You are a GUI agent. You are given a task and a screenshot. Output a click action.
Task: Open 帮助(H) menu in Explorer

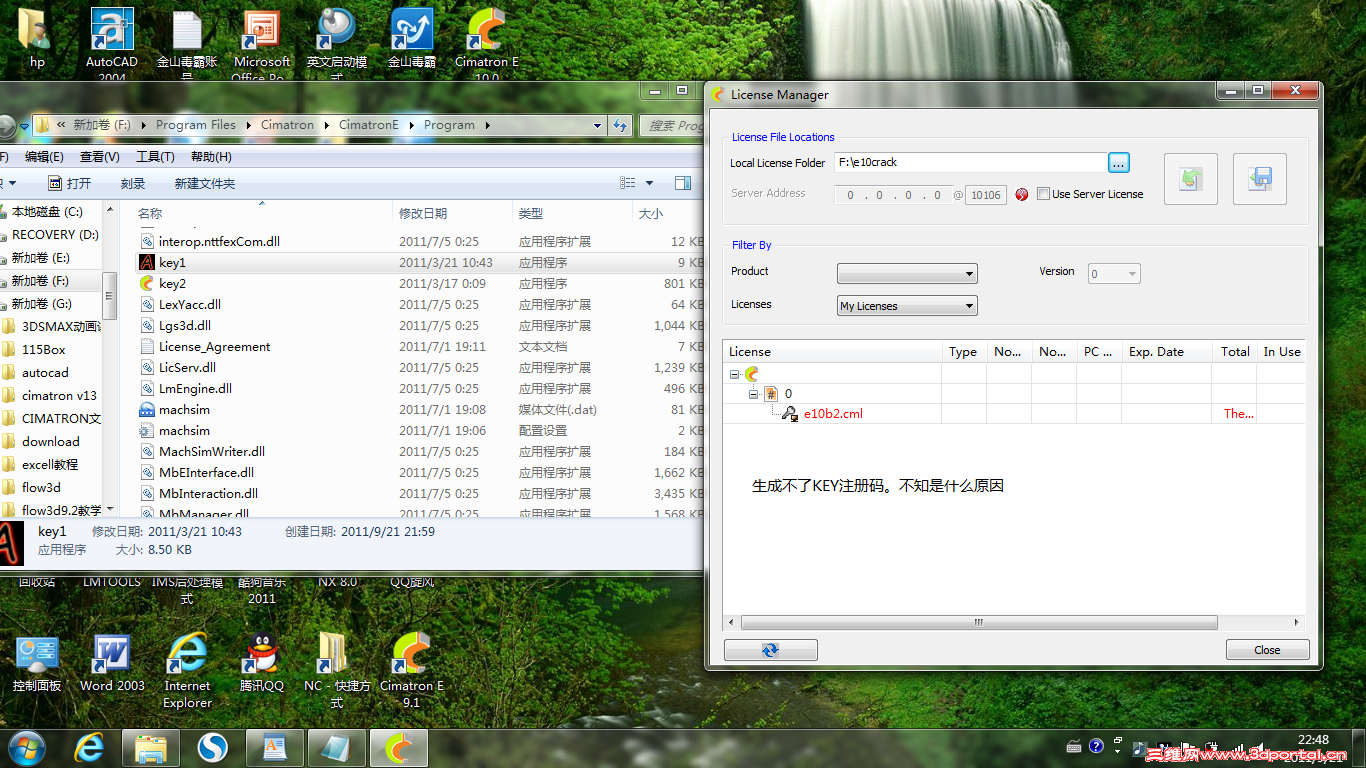211,157
